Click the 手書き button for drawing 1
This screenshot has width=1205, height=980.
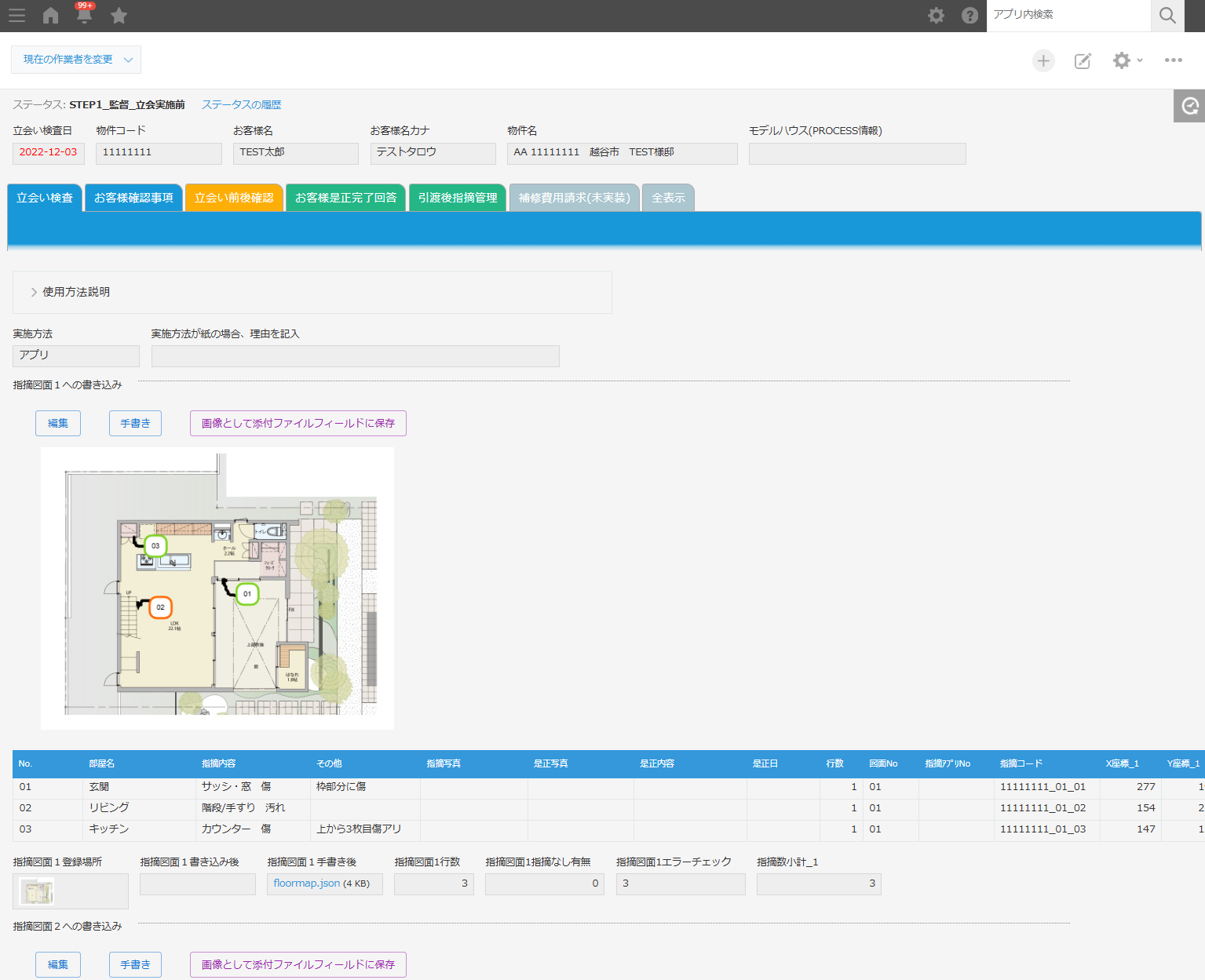(x=135, y=423)
